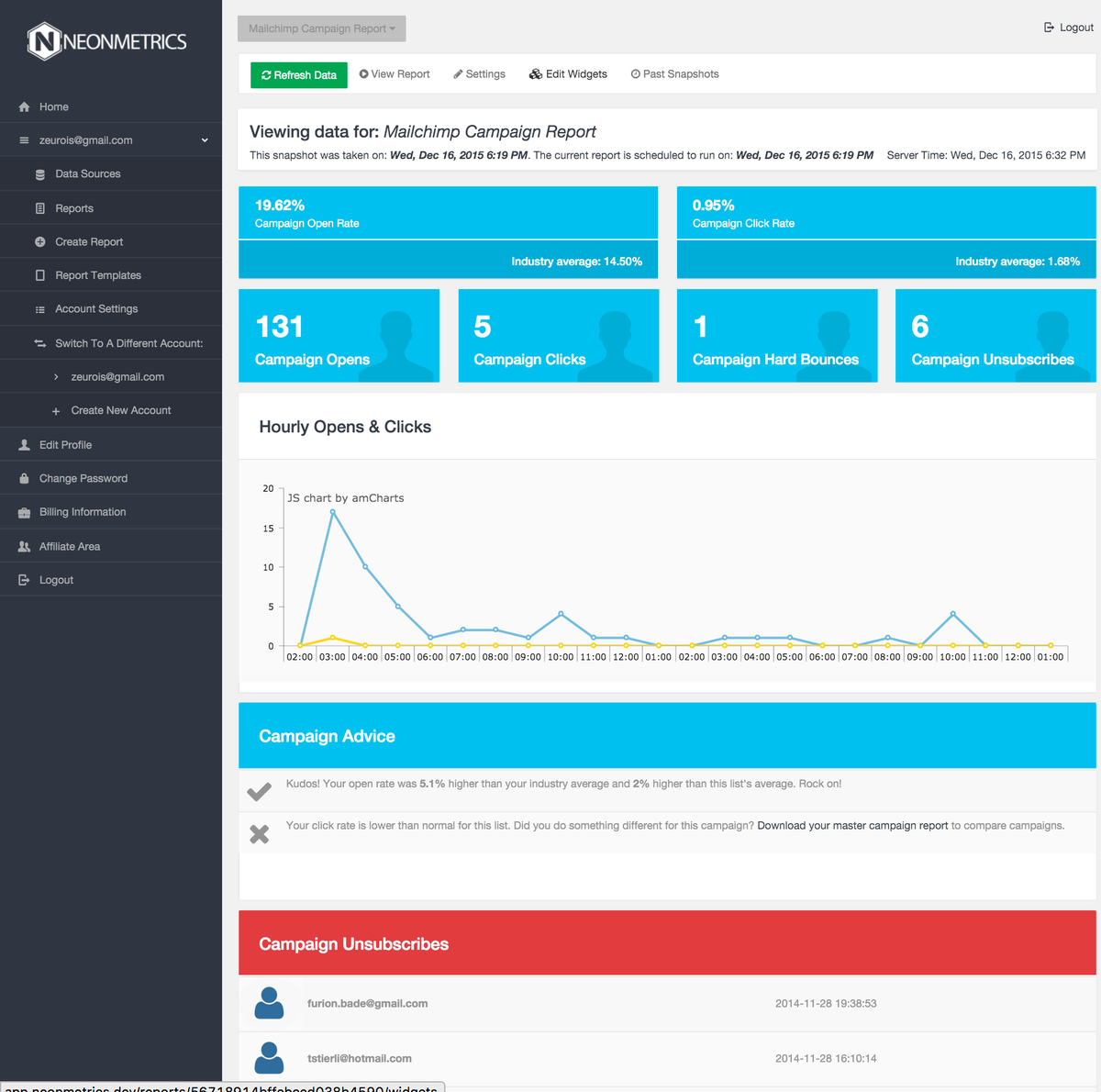
Task: Click the avatar icon for furion.bade@gmail.com
Action: click(x=269, y=1003)
